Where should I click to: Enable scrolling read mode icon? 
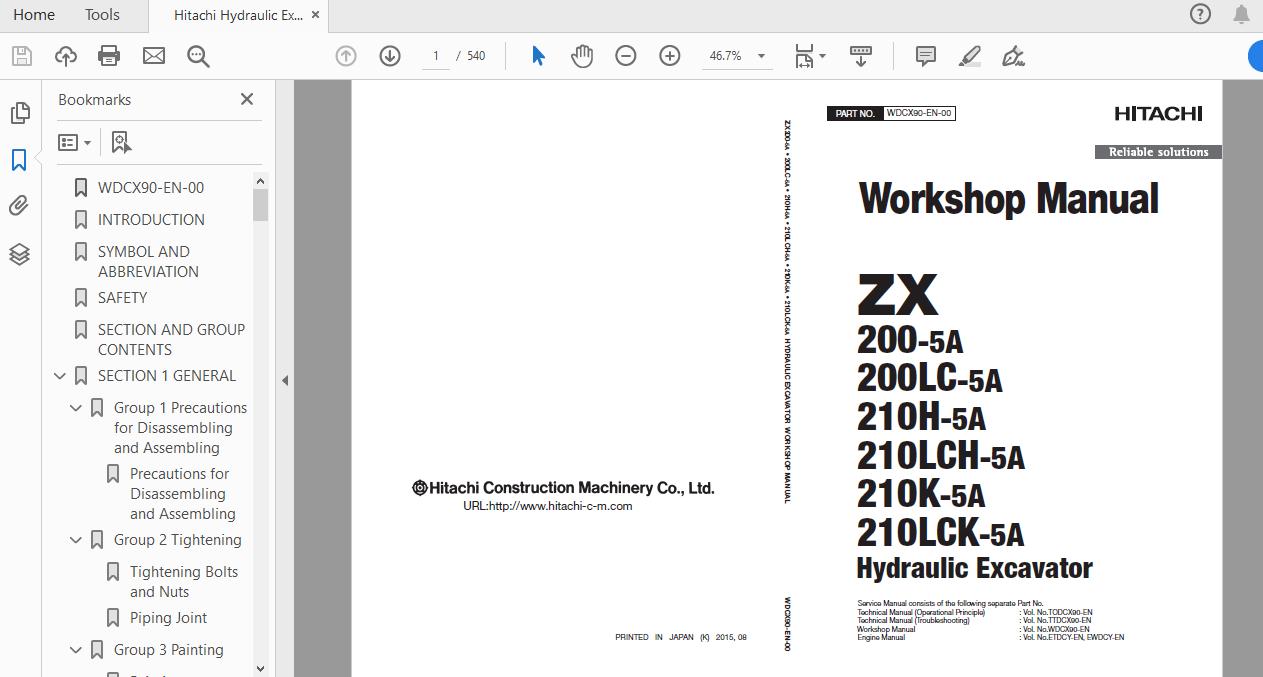click(x=860, y=56)
